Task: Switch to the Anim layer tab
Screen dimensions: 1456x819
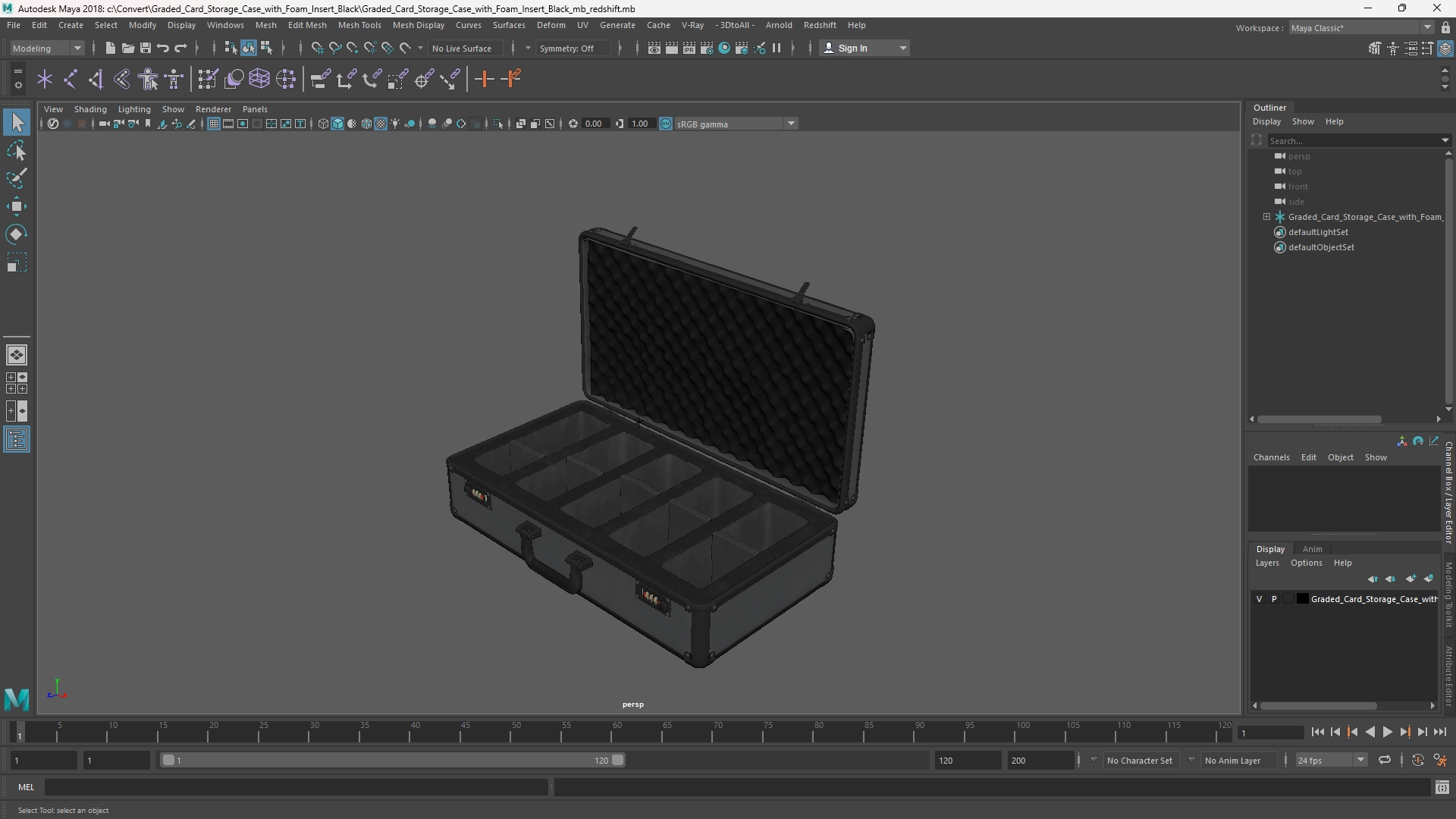Action: 1312,549
